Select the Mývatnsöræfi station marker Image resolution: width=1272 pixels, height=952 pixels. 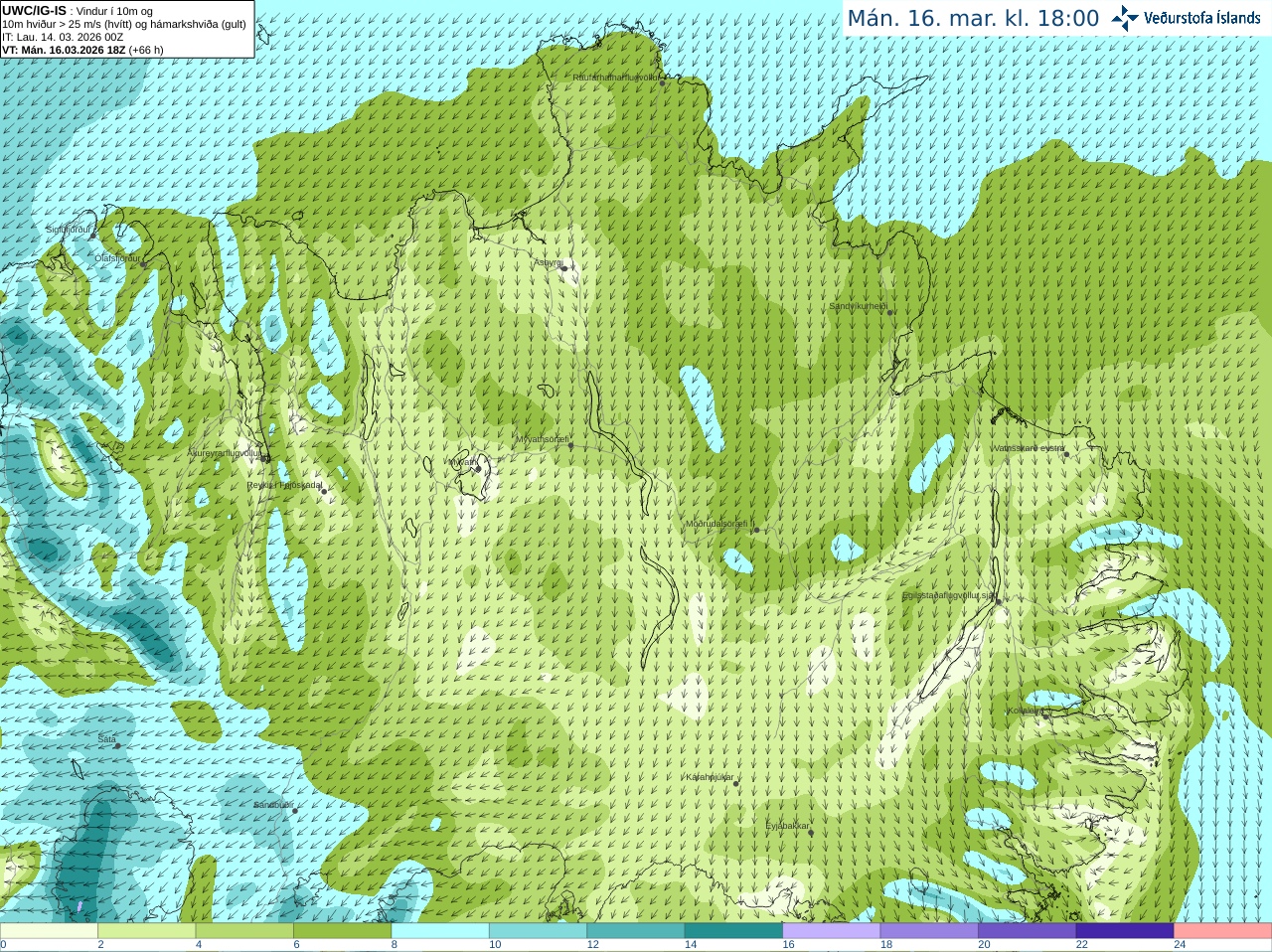(x=570, y=445)
